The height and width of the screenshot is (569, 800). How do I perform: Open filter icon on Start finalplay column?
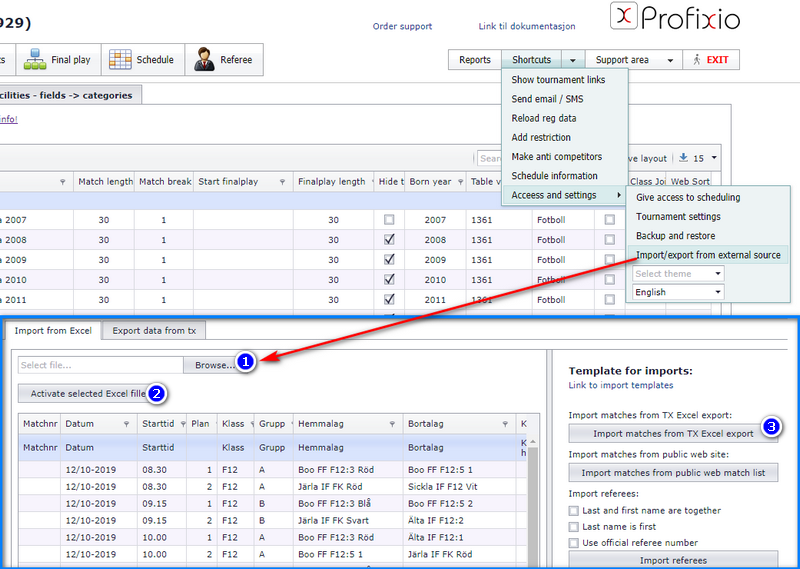coord(282,182)
